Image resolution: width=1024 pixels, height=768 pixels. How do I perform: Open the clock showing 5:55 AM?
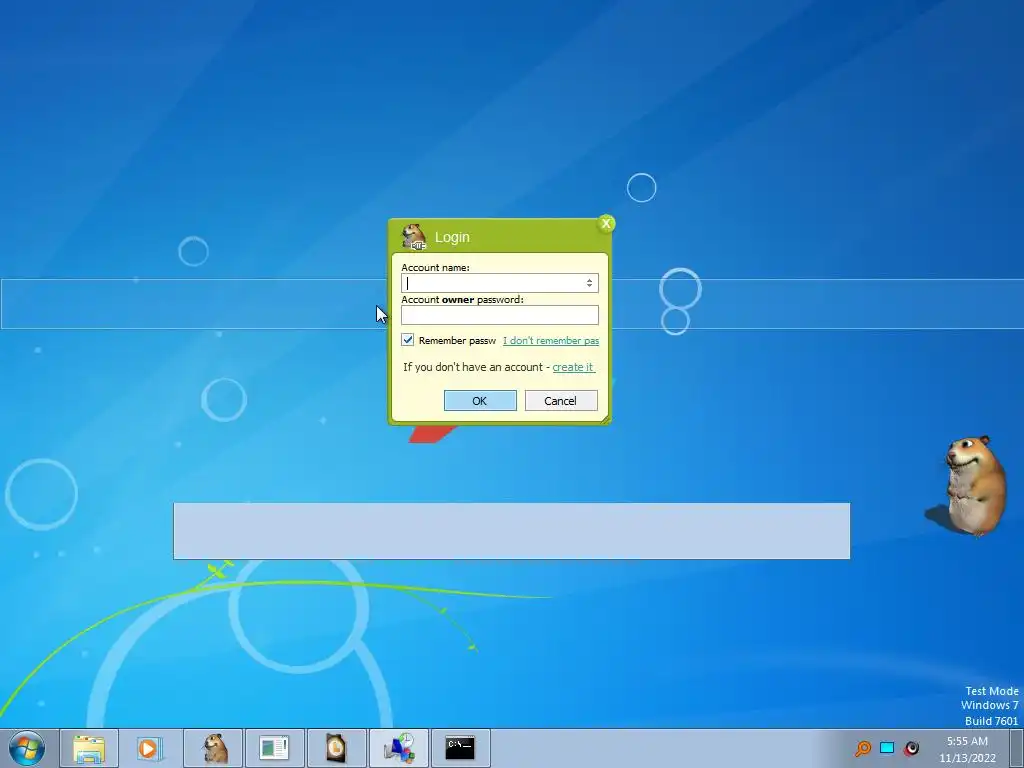coord(967,749)
